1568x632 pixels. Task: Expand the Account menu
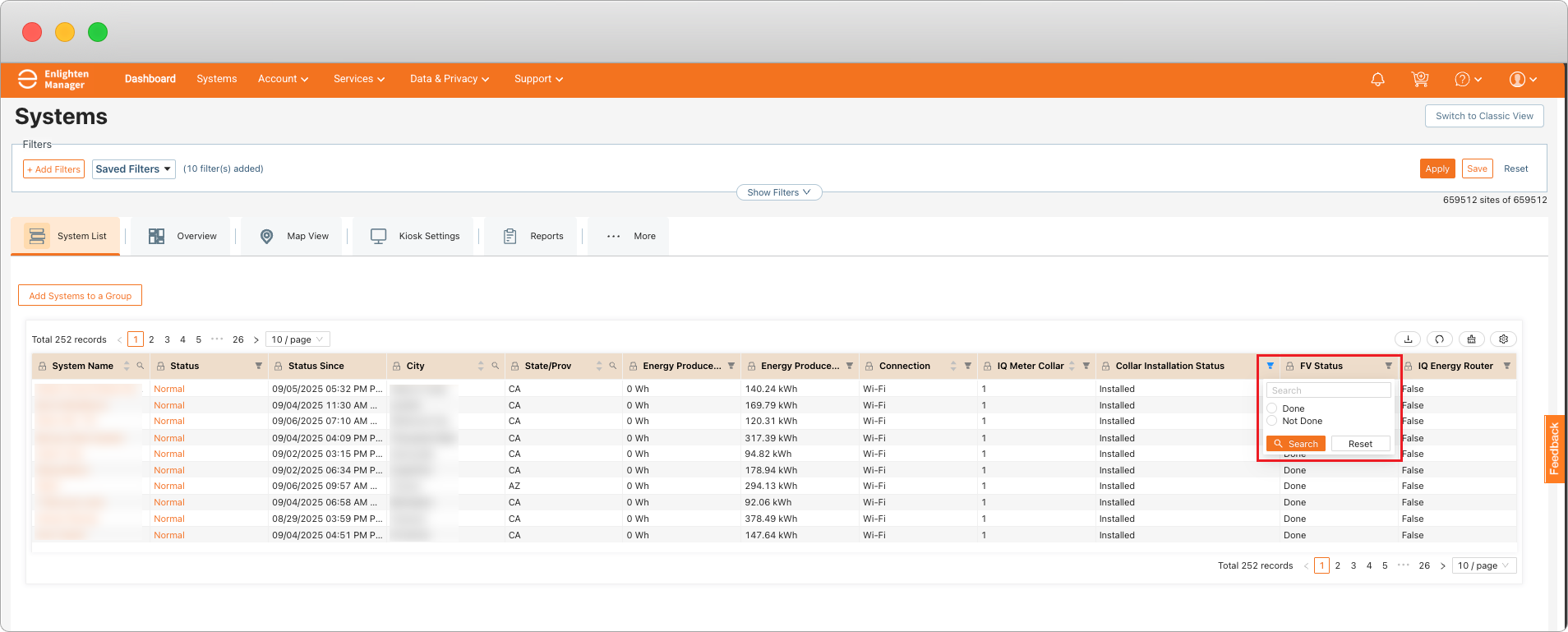click(283, 79)
